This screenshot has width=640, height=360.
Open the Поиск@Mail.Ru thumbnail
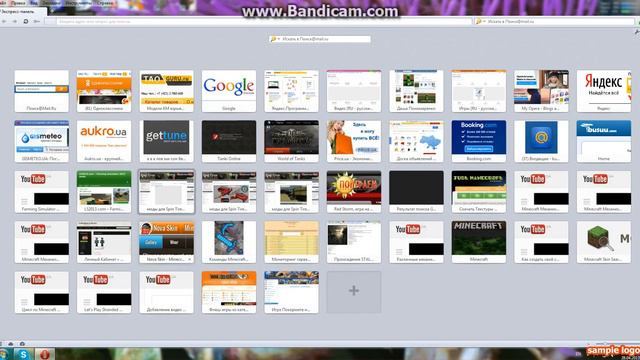point(42,91)
